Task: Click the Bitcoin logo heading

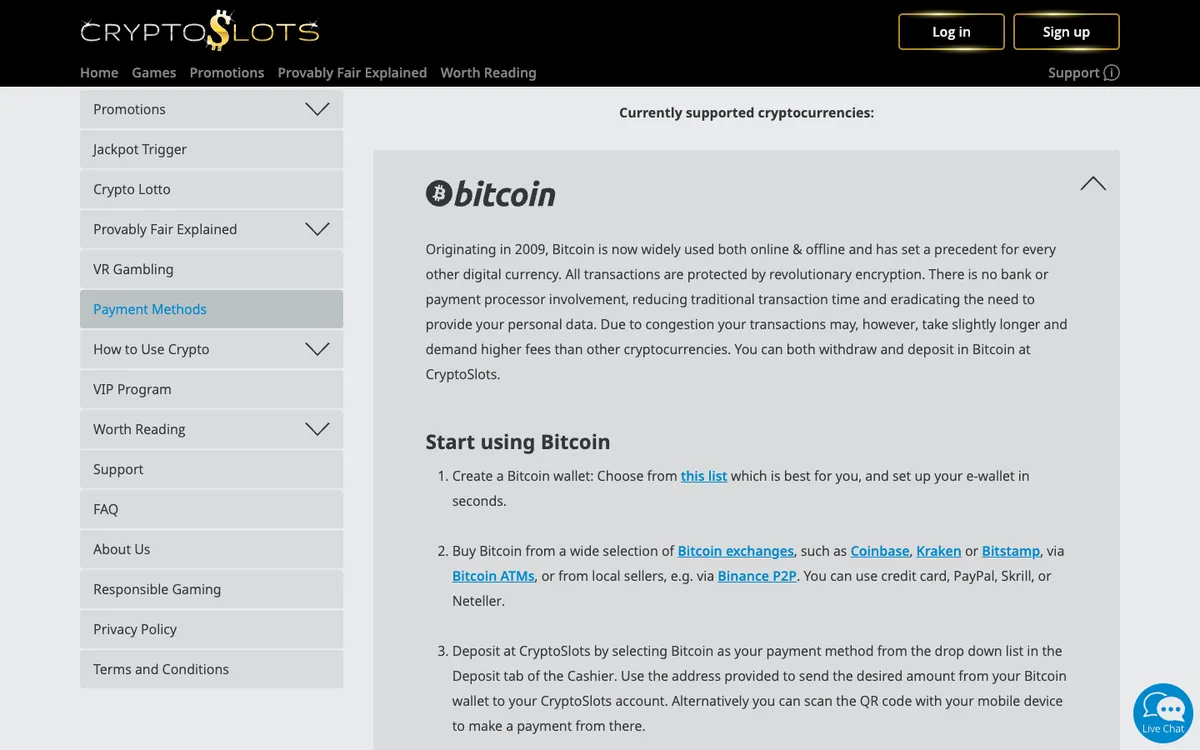Action: point(490,194)
